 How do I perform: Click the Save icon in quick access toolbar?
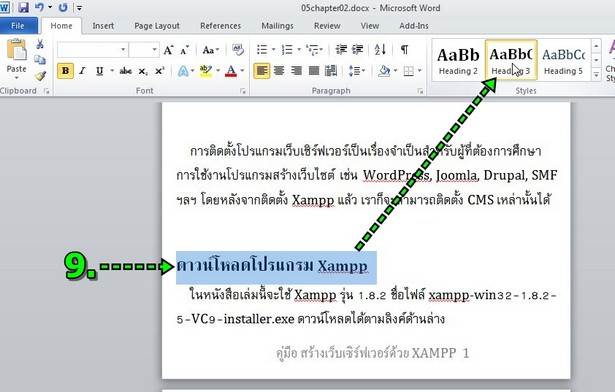(x=23, y=7)
